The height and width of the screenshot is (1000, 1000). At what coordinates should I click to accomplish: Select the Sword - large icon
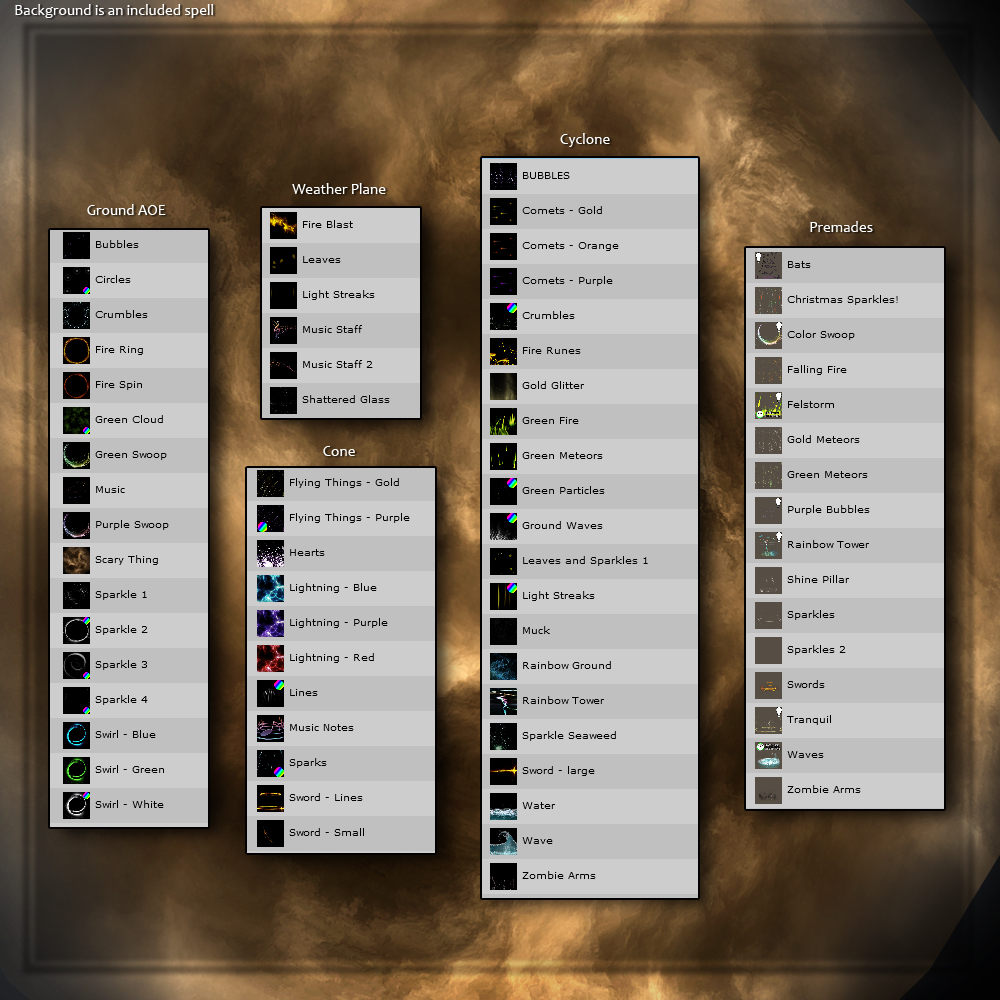503,771
